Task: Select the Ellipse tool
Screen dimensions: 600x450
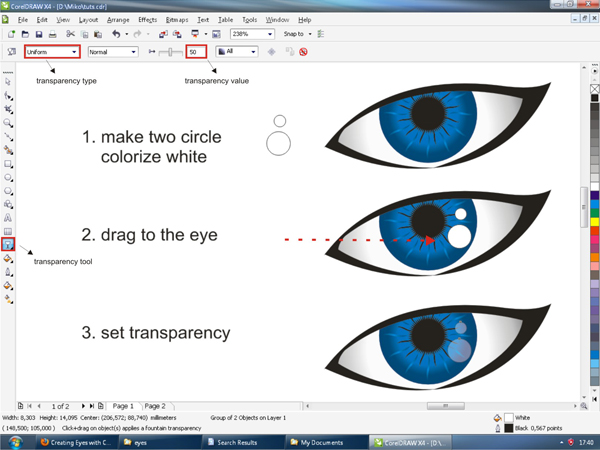Action: [x=8, y=178]
